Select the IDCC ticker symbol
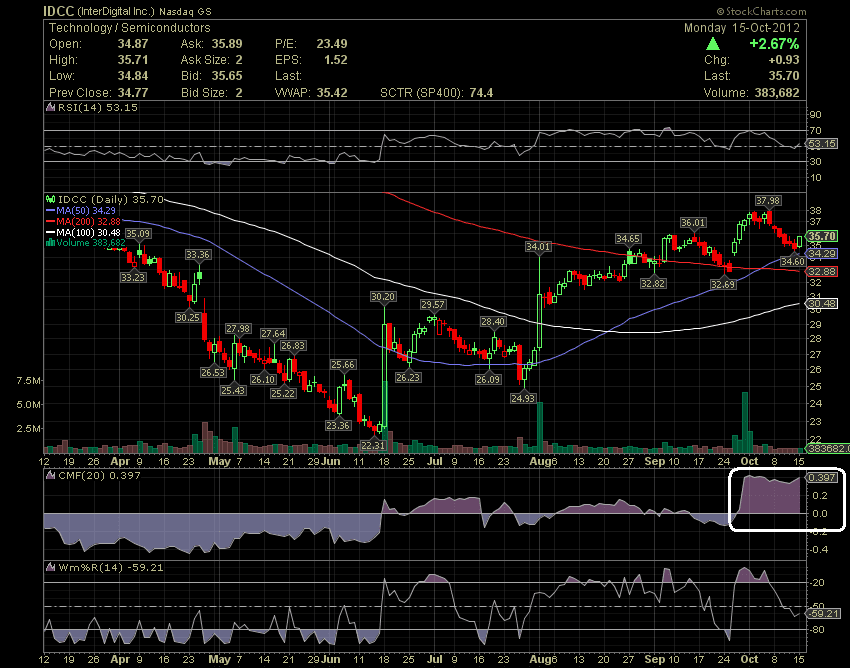The height and width of the screenshot is (668, 850). click(56, 13)
